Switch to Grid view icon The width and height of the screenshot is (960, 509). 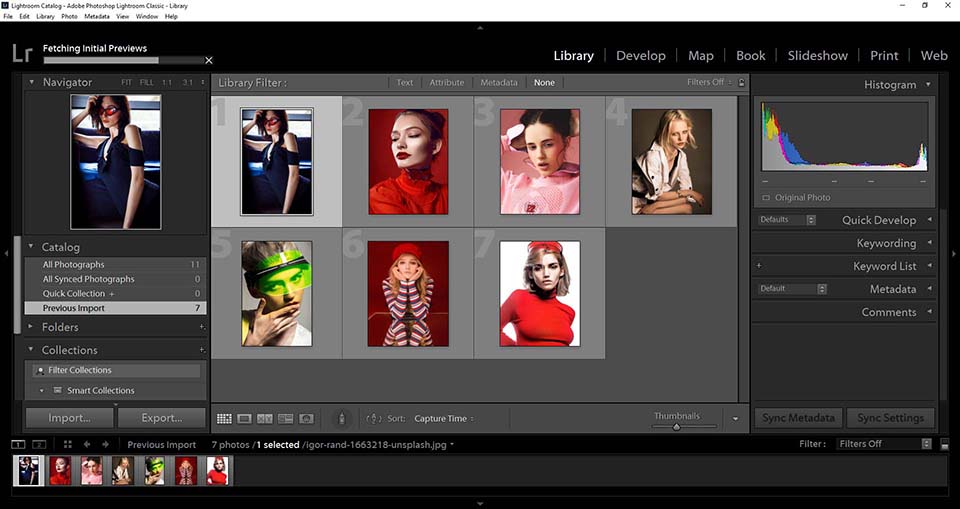[x=224, y=418]
